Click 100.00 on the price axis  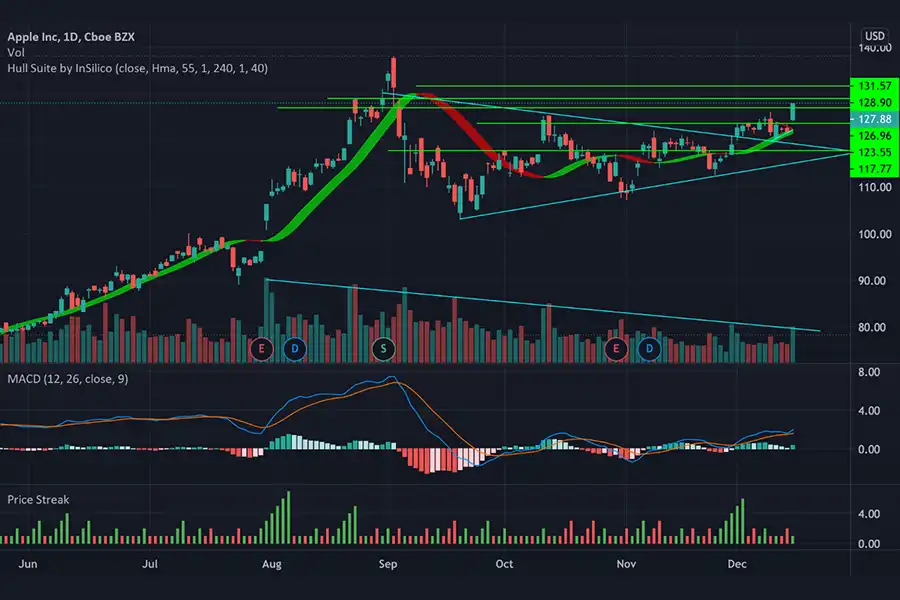click(x=875, y=234)
